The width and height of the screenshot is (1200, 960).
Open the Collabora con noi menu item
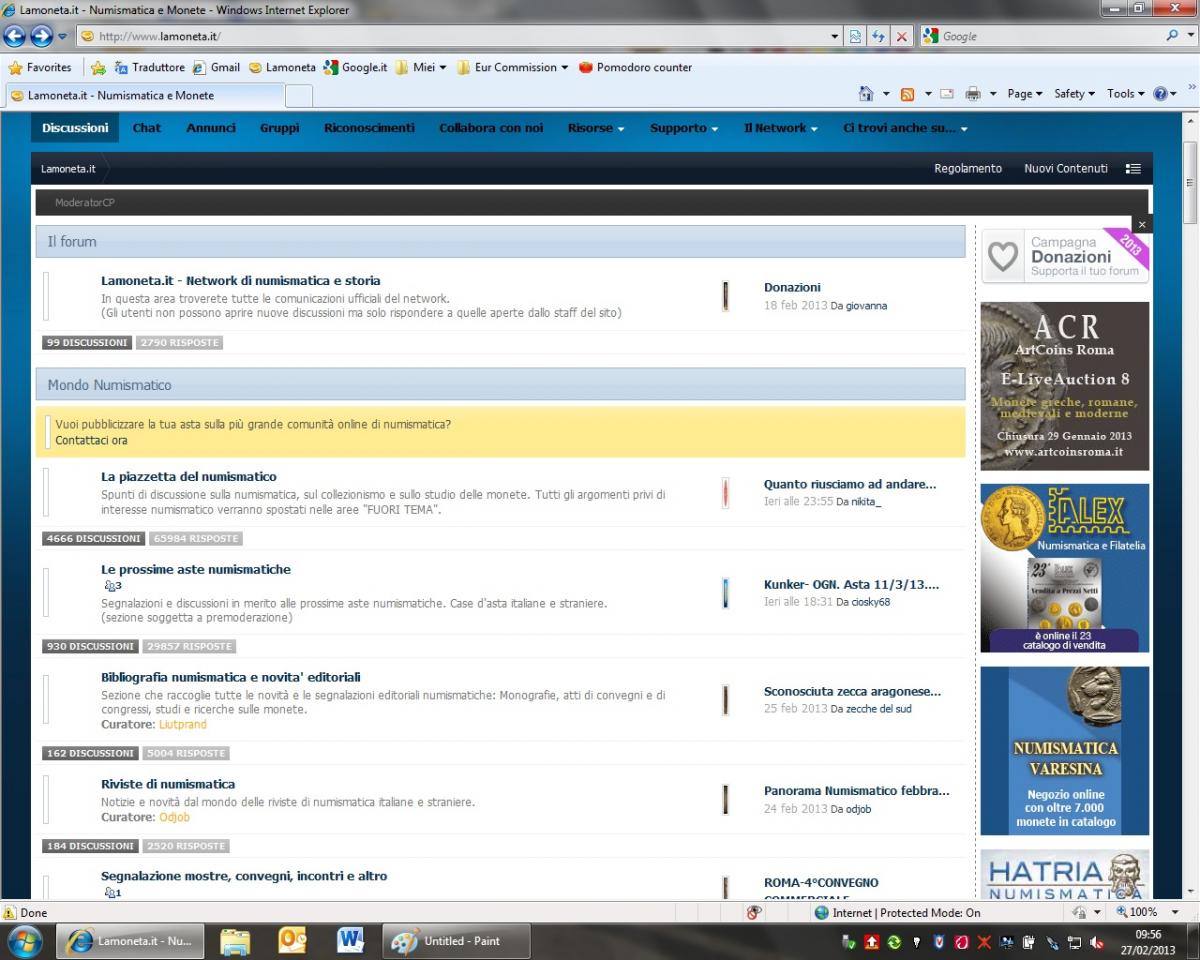(x=491, y=128)
